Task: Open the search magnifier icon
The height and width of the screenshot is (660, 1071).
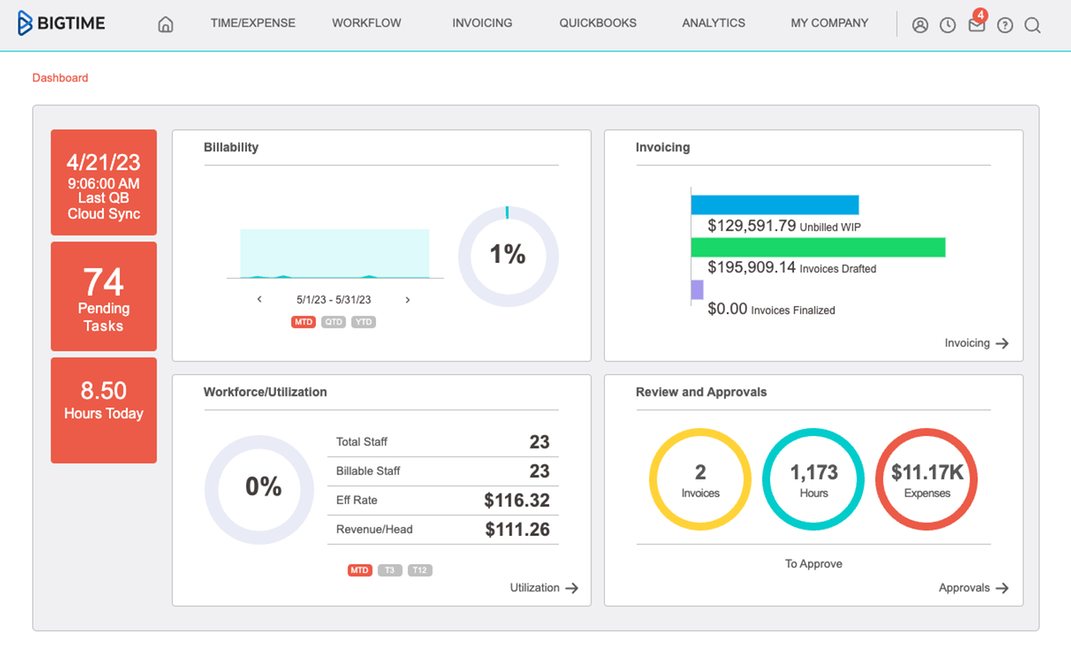Action: 1033,25
